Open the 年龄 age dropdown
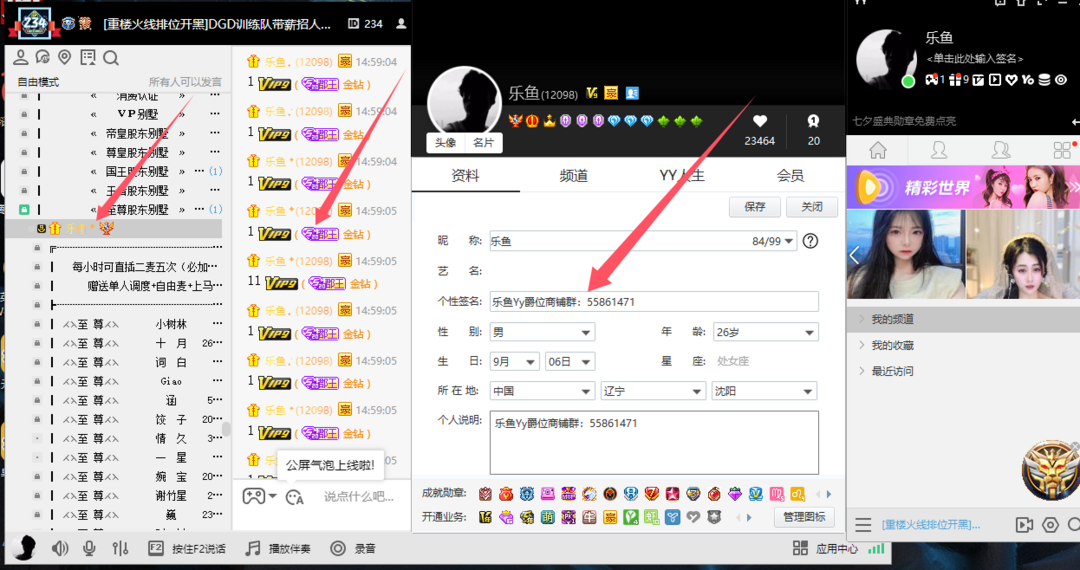 pos(766,332)
